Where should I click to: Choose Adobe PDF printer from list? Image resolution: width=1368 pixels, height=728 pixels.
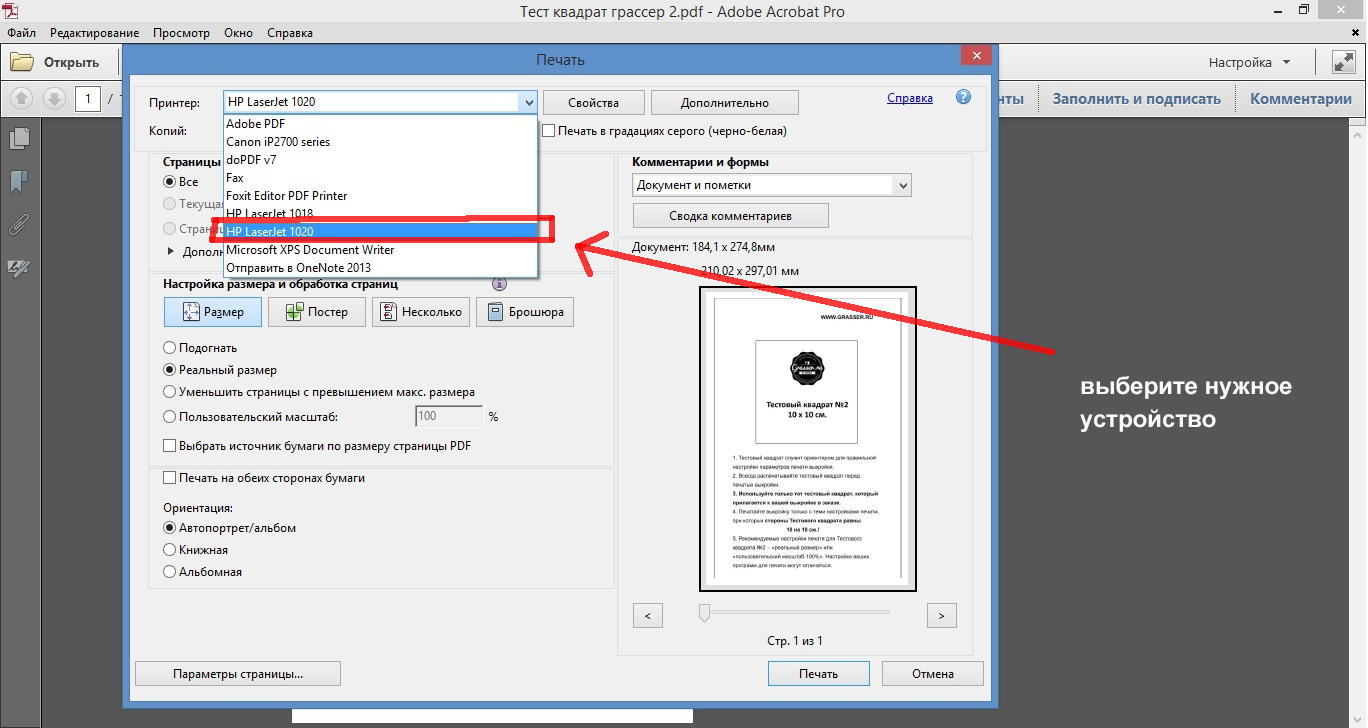click(381, 124)
